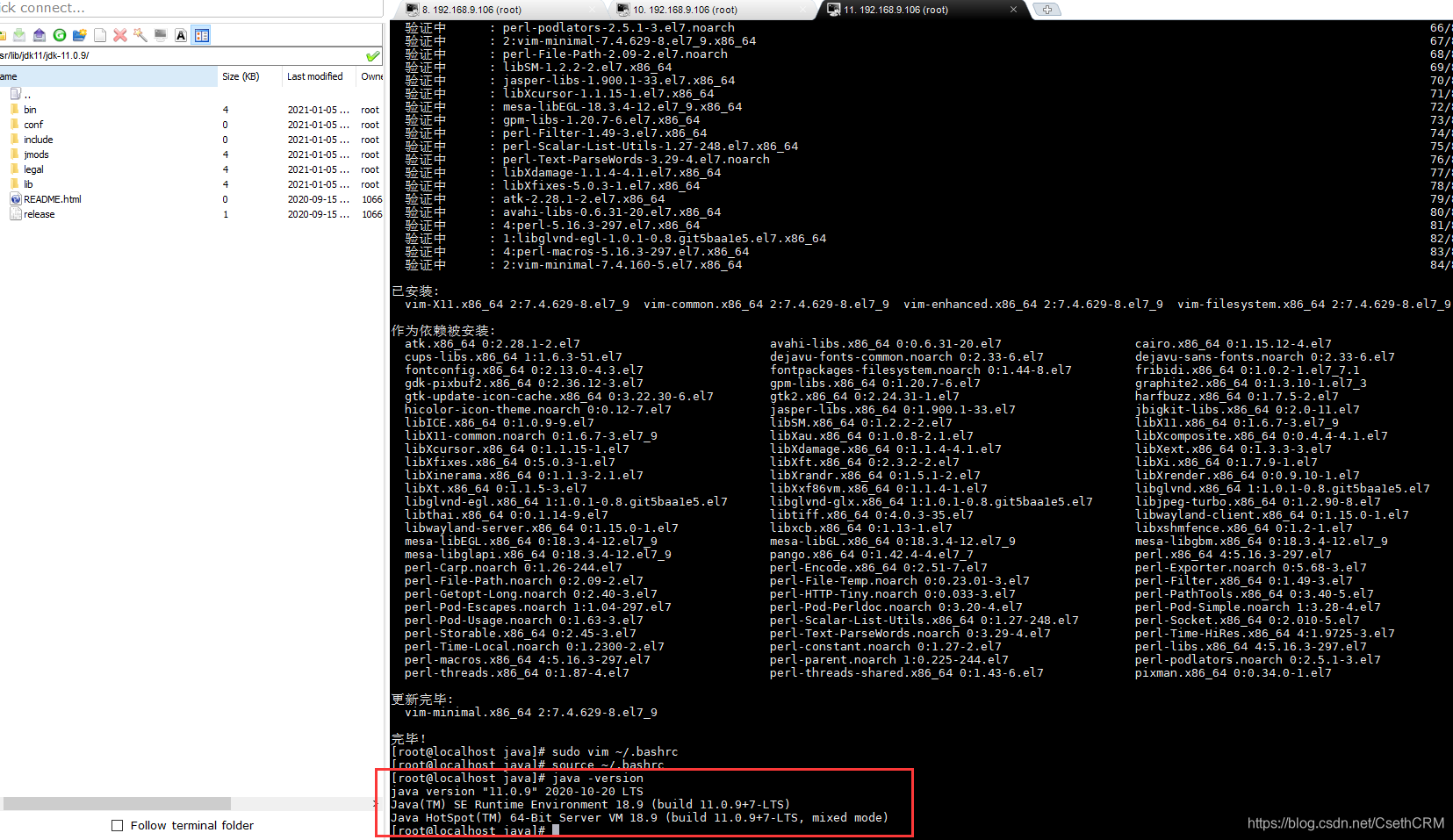Viewport: 1453px width, 840px height.
Task: Open the transfer wizard tool
Action: tap(140, 35)
